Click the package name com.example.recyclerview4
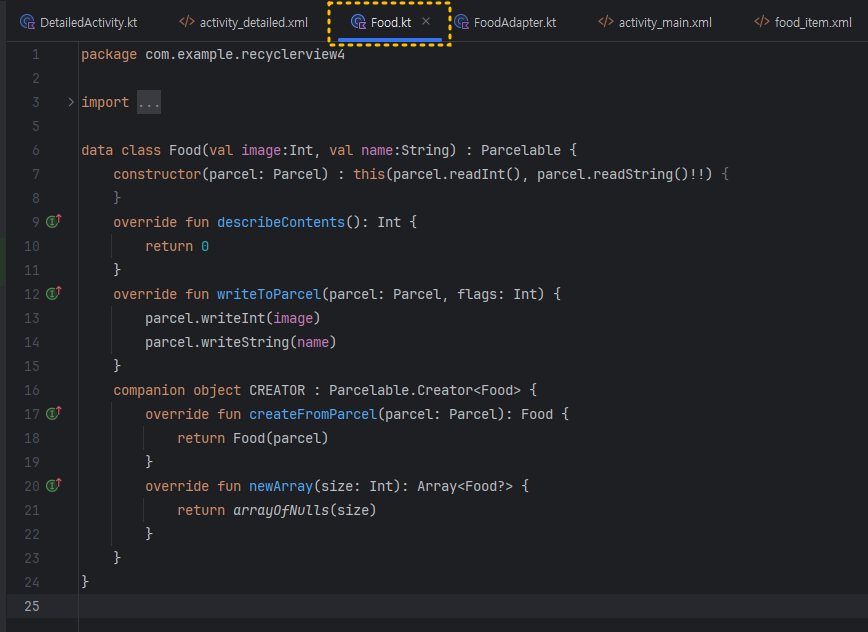The width and height of the screenshot is (868, 632). point(245,55)
